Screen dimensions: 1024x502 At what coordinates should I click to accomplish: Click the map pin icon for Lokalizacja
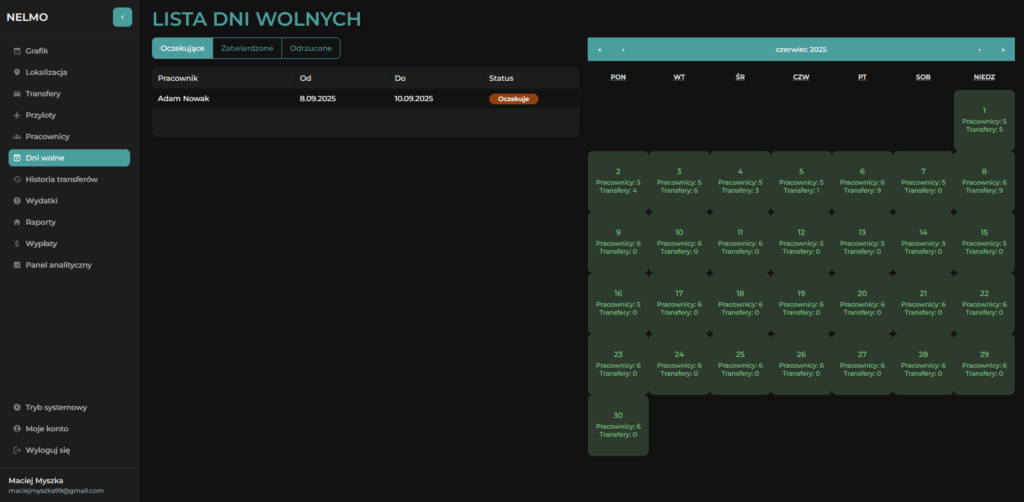[x=17, y=72]
